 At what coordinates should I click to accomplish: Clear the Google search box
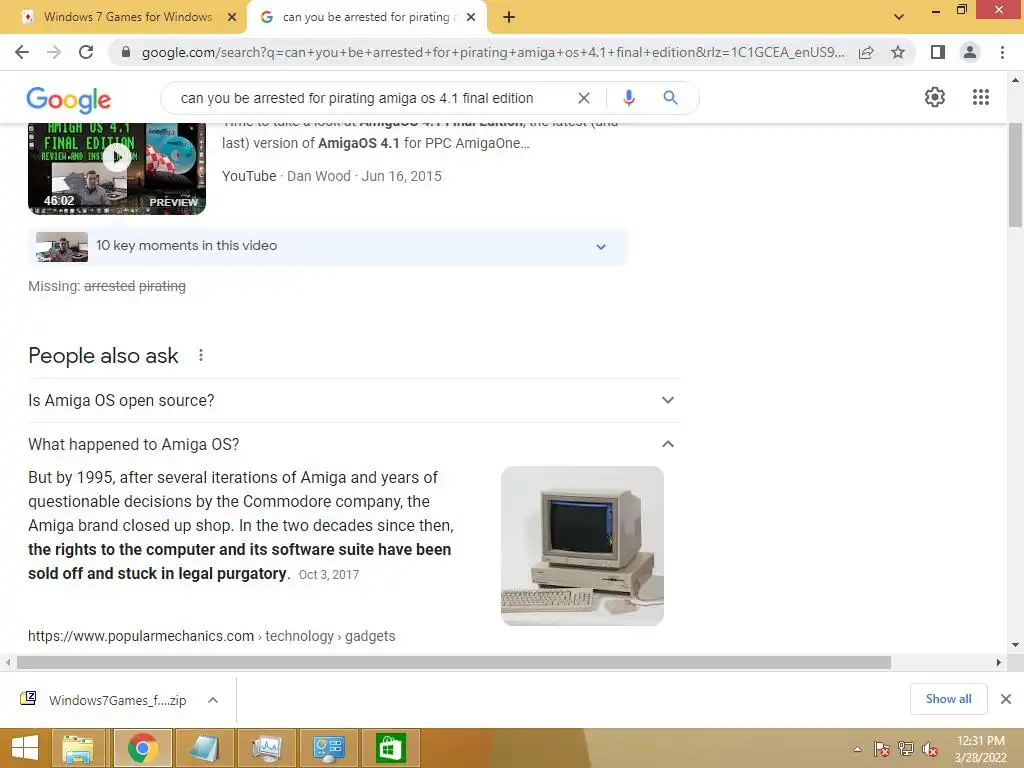click(x=584, y=98)
